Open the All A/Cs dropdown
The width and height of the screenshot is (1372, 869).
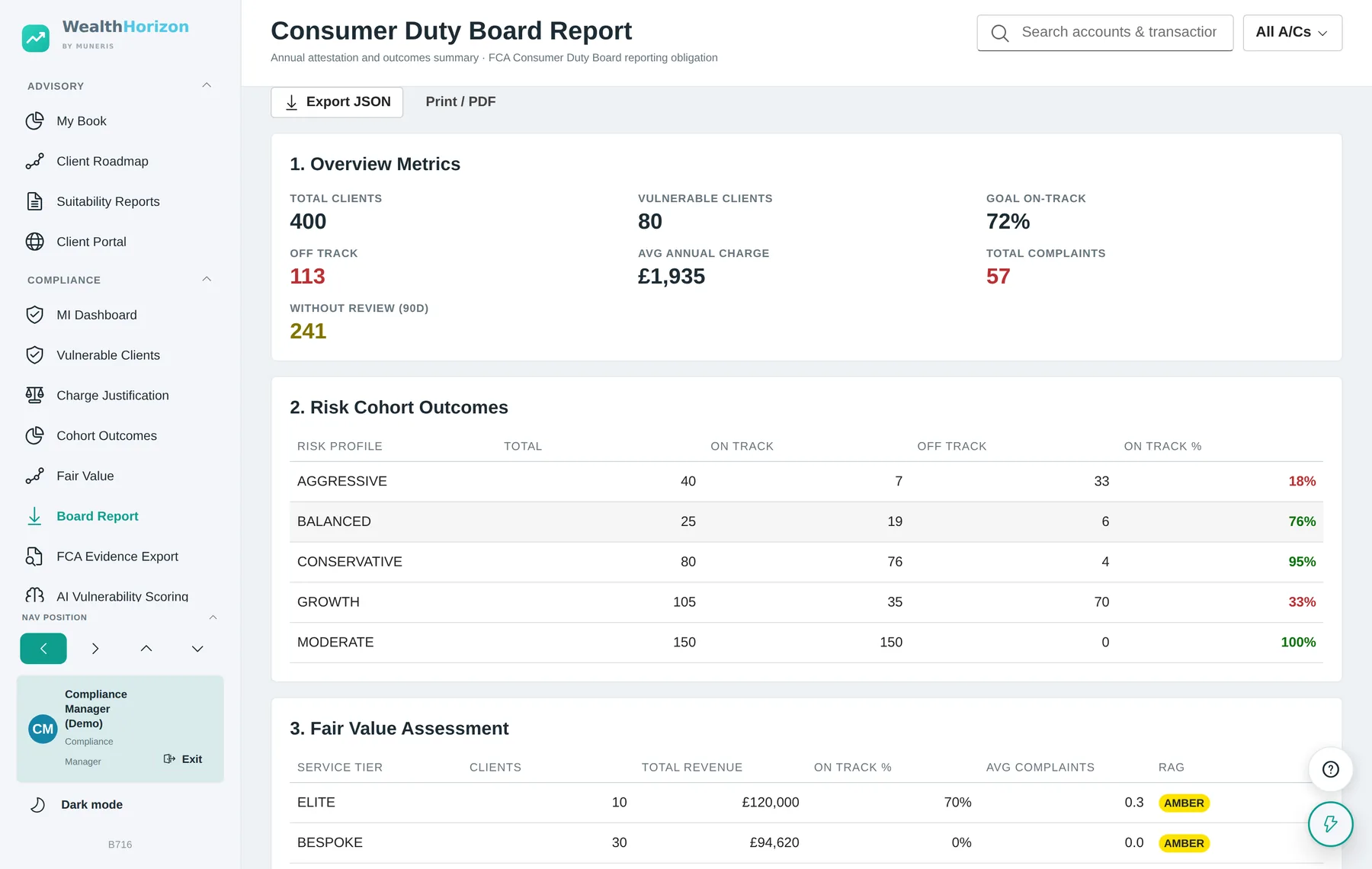pos(1292,33)
